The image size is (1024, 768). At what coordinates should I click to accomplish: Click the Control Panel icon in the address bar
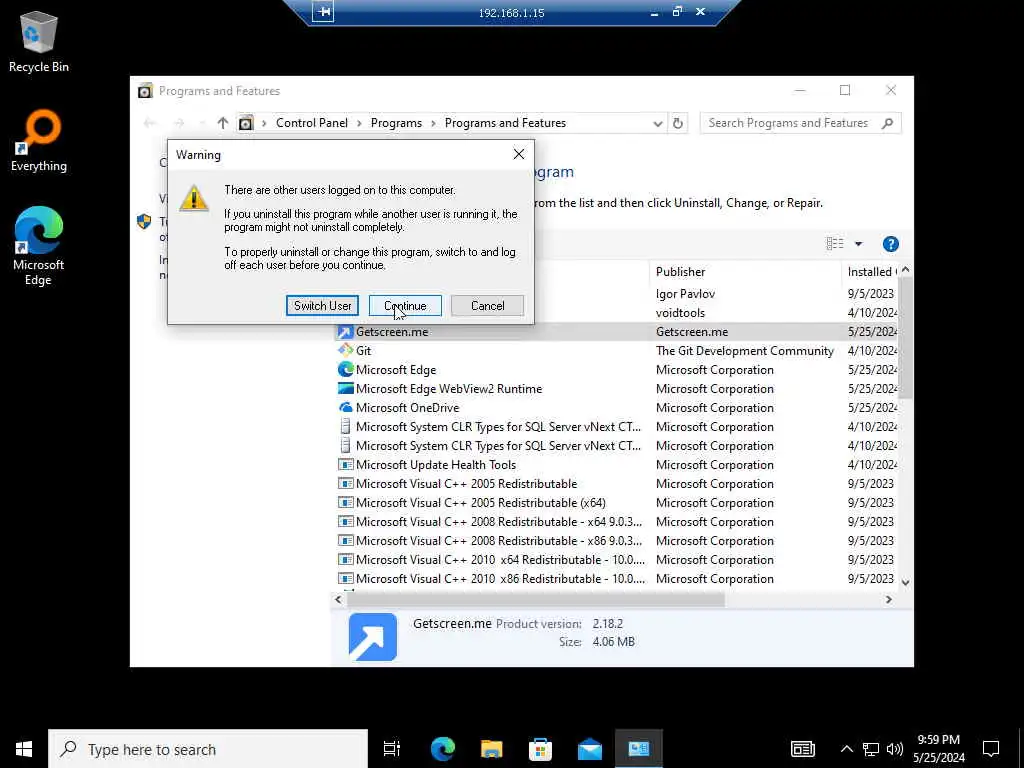(246, 123)
